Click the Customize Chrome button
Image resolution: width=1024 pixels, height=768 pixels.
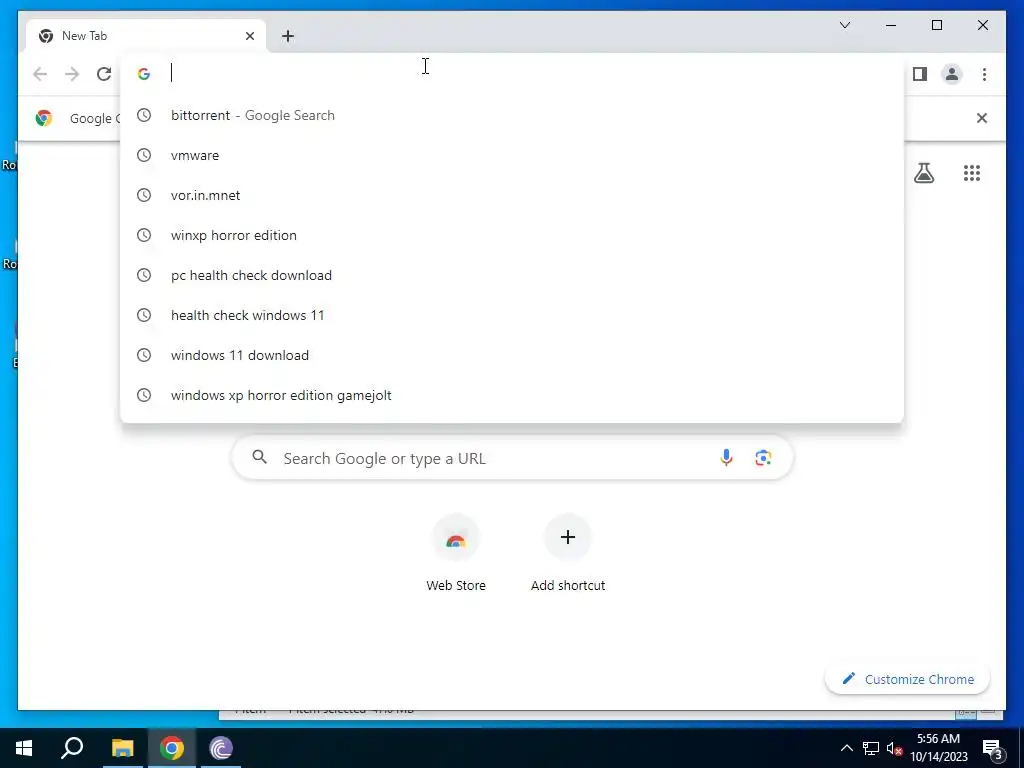click(x=907, y=679)
